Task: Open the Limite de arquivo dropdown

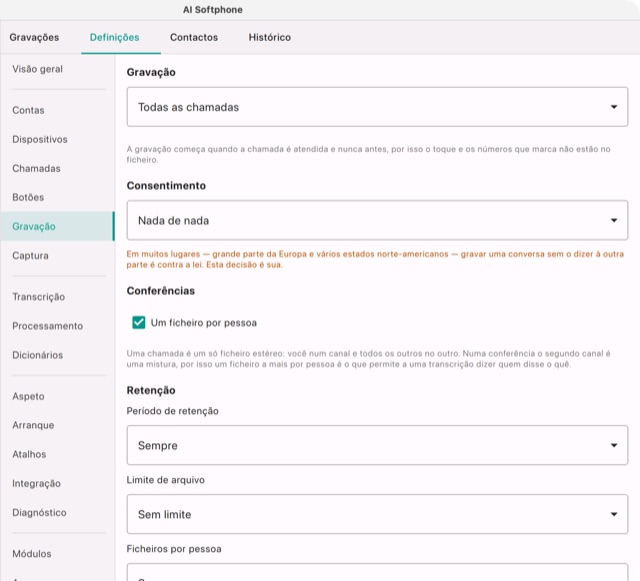Action: click(x=377, y=514)
